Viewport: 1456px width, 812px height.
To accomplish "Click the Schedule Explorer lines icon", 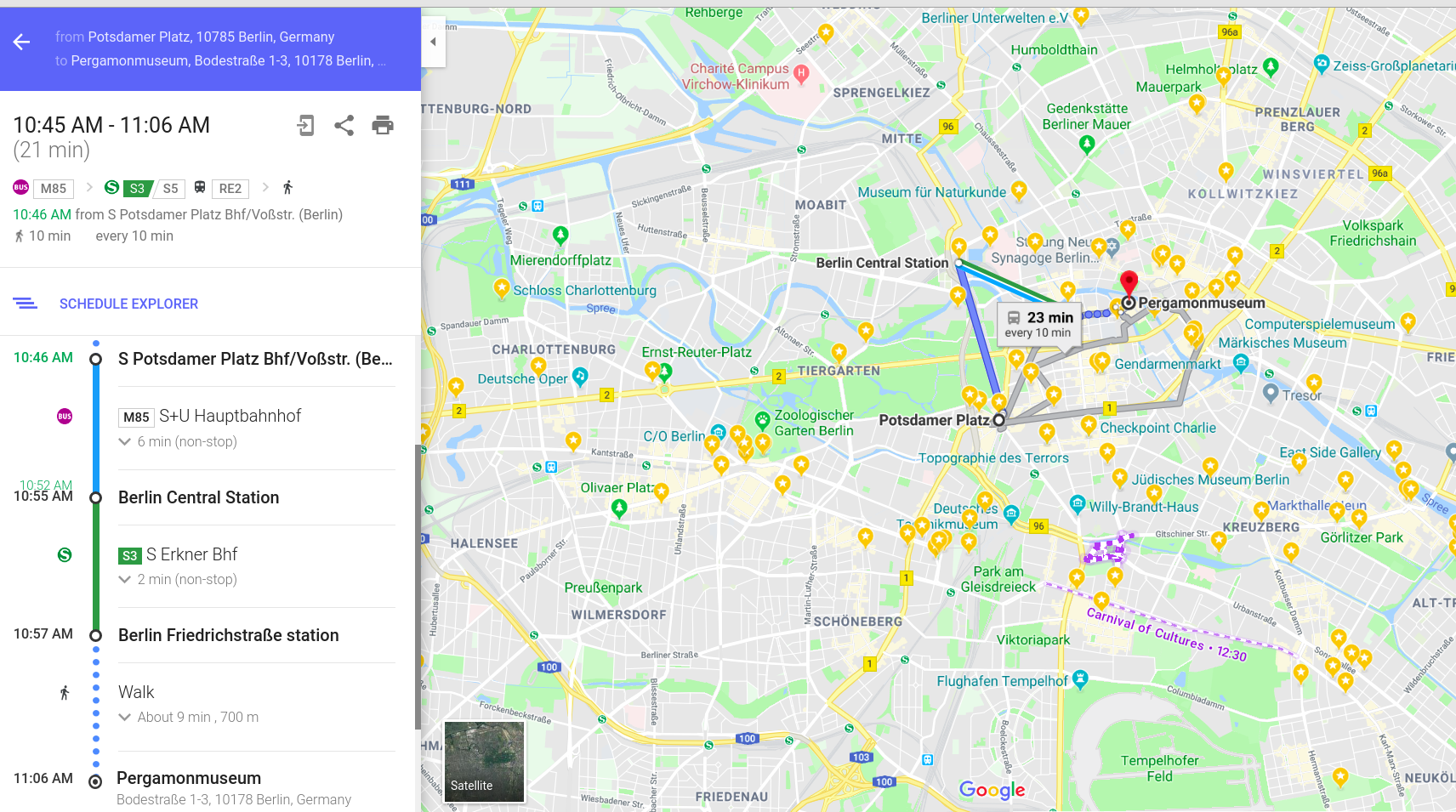I will (25, 303).
